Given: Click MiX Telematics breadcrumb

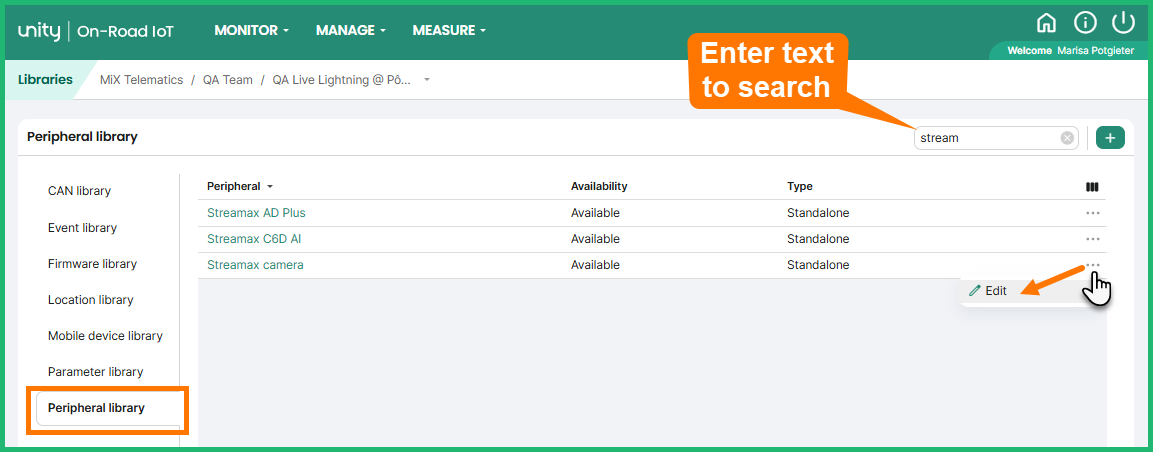Looking at the screenshot, I should 141,79.
